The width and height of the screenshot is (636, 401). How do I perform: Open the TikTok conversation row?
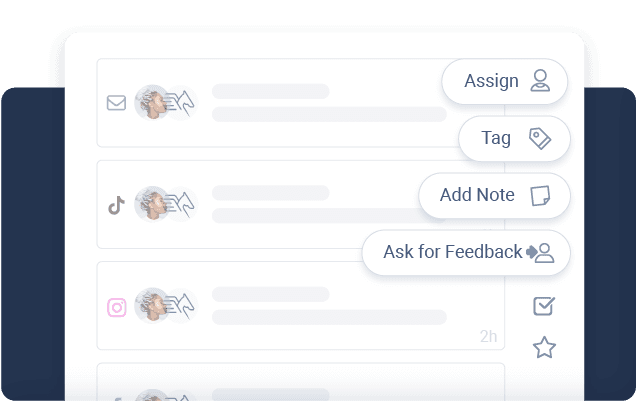point(301,204)
